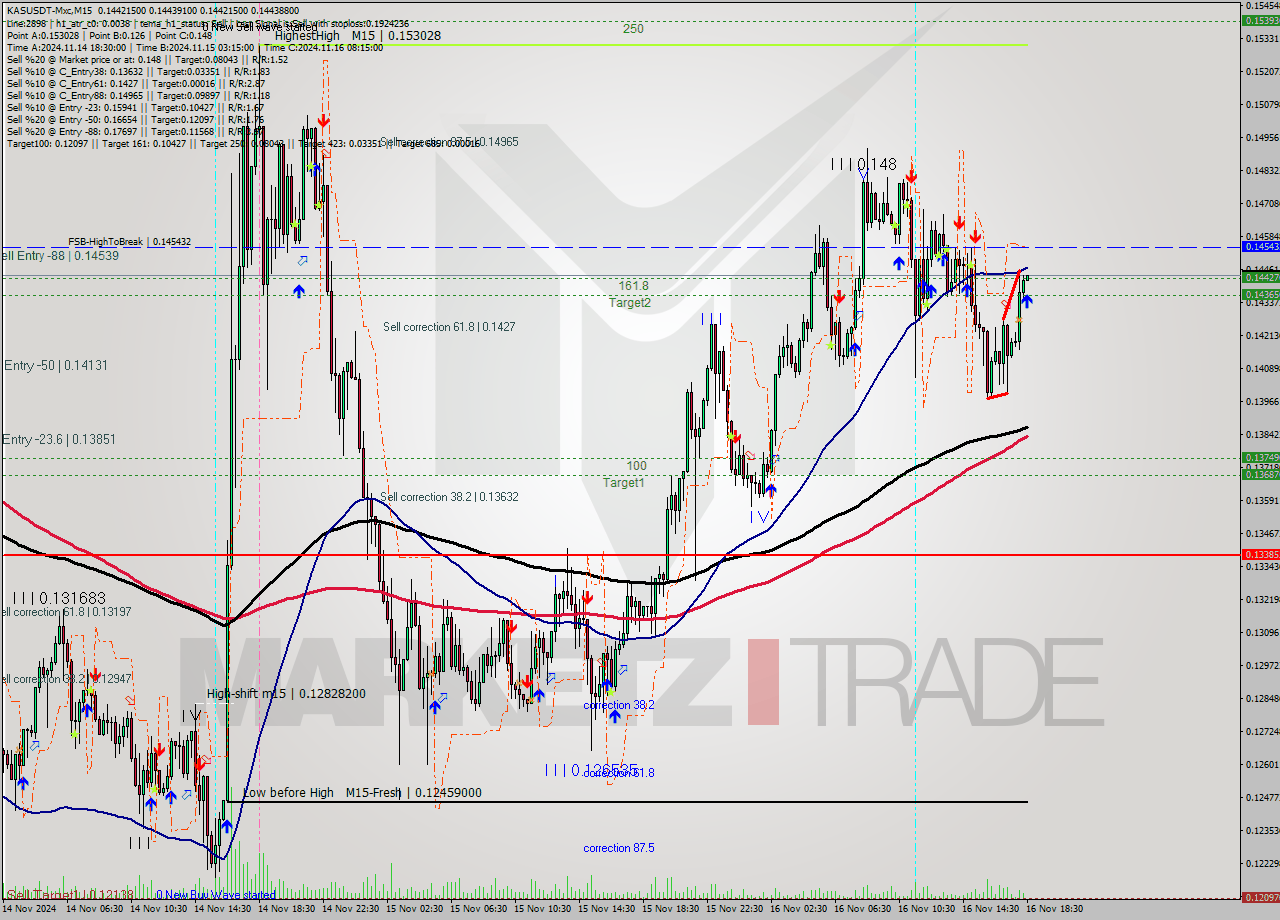Click the Sell correction 61.8 | 0.1427 label
The width and height of the screenshot is (1280, 920).
(x=449, y=327)
